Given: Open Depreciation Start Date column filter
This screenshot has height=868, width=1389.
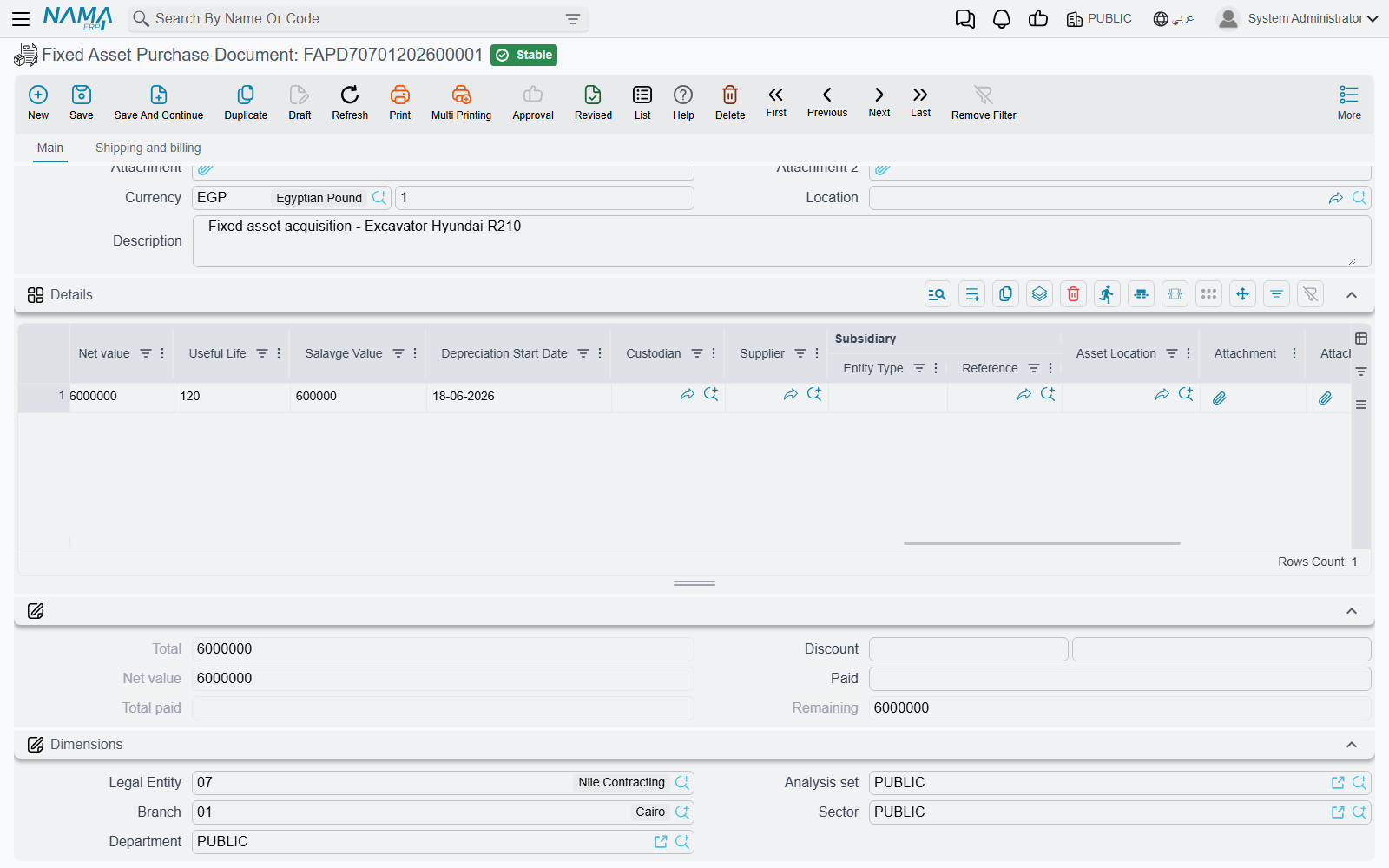Looking at the screenshot, I should pyautogui.click(x=583, y=353).
